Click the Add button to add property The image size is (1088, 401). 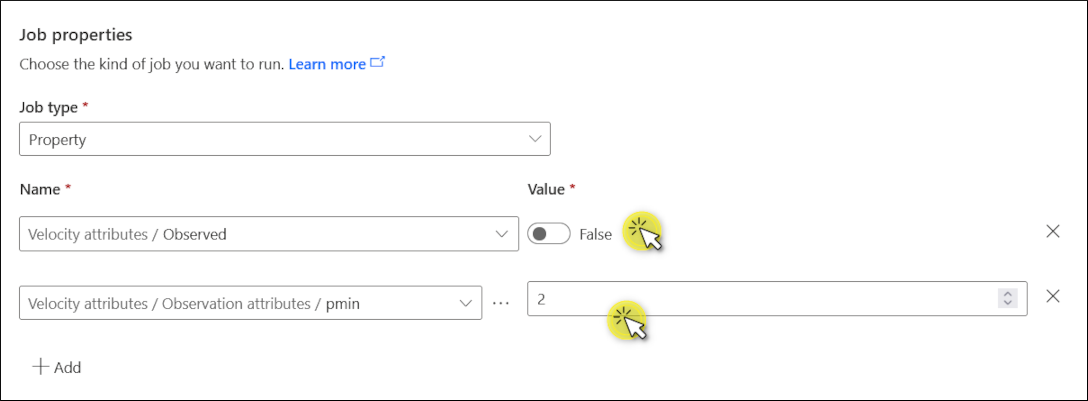58,367
